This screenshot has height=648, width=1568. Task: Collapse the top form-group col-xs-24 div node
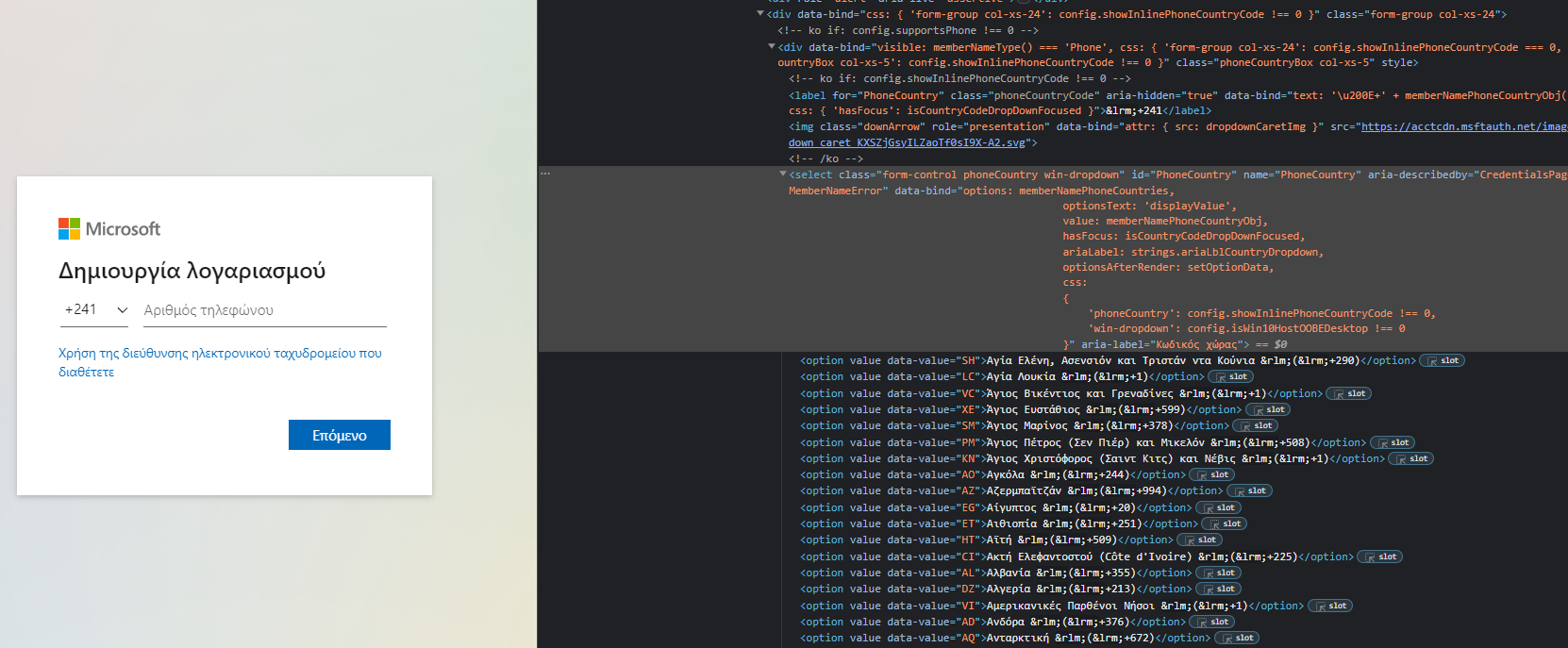pos(760,14)
